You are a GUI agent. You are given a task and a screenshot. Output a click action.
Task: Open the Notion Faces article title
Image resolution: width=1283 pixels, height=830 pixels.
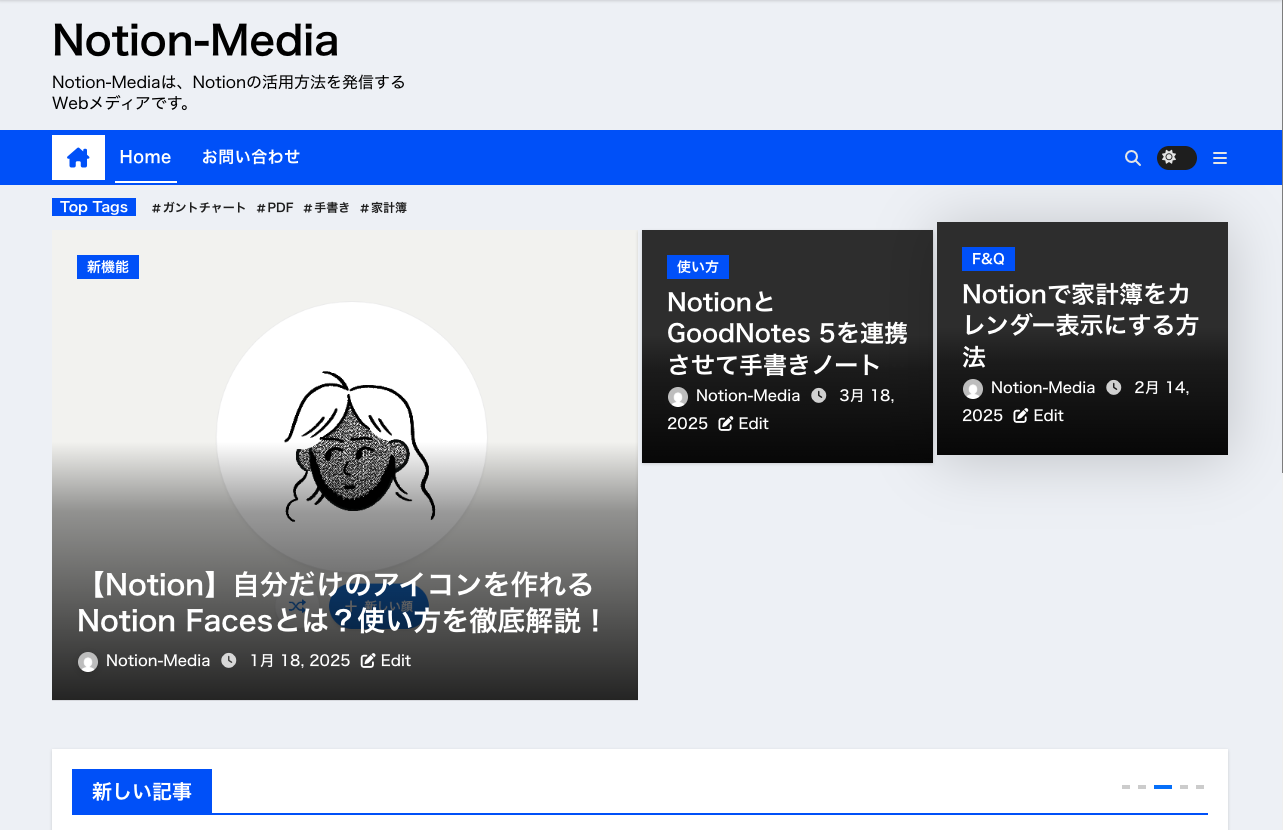click(x=341, y=602)
